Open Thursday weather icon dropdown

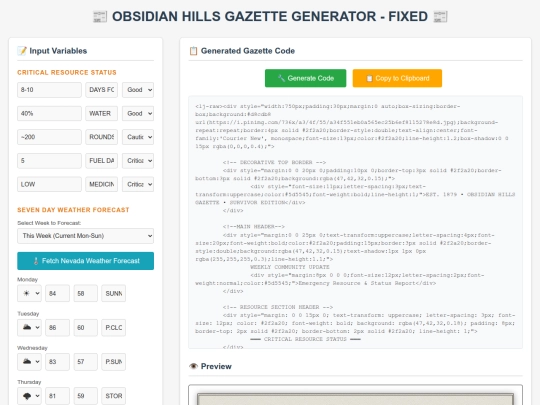point(29,396)
